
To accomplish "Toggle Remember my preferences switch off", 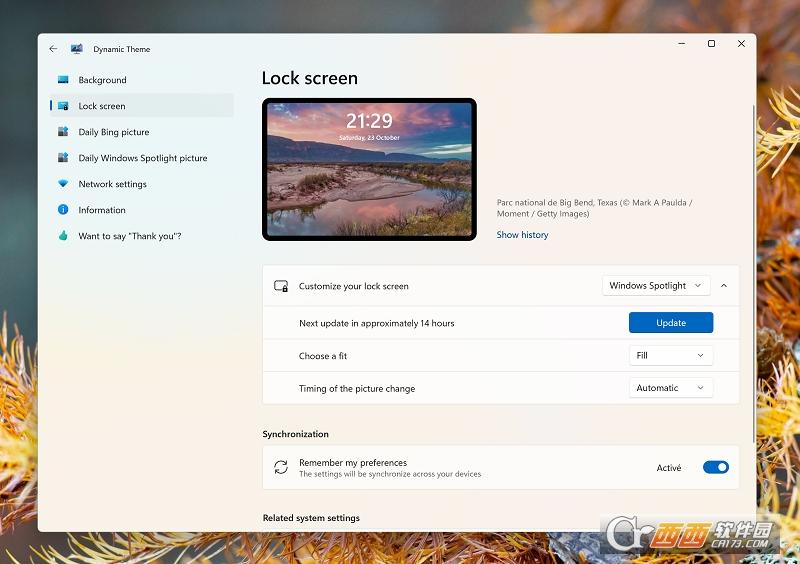I will click(716, 467).
